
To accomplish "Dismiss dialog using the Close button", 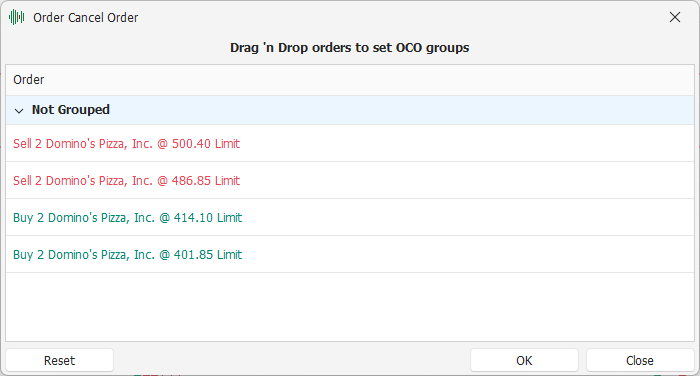I will point(640,360).
